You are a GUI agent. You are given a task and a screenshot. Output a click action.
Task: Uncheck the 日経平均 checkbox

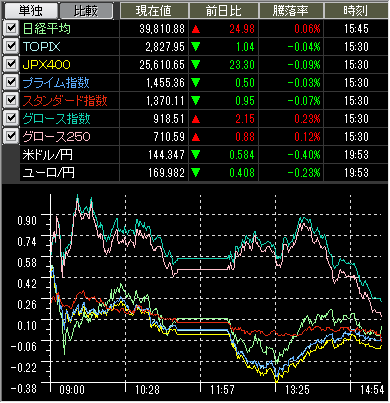point(11,28)
